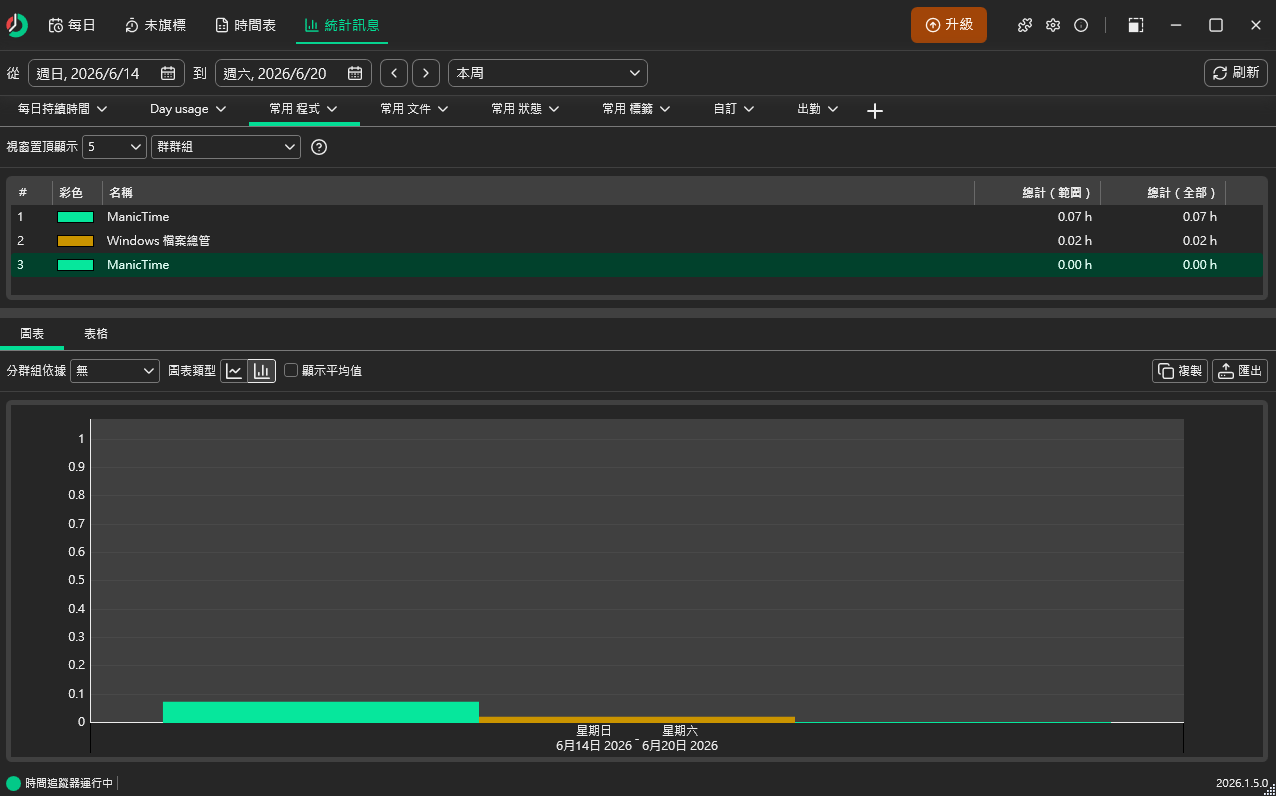The height and width of the screenshot is (796, 1276).
Task: Open settings gear icon
Action: 1053,25
